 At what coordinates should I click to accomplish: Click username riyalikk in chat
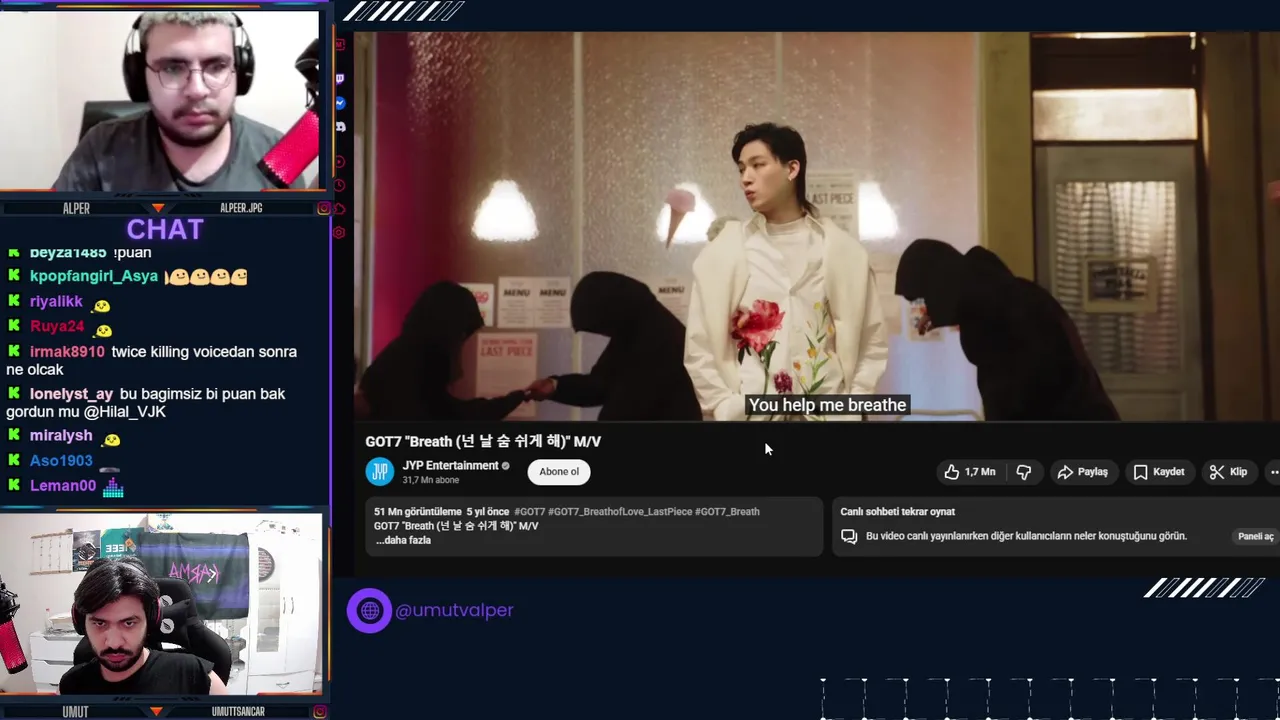click(x=56, y=301)
